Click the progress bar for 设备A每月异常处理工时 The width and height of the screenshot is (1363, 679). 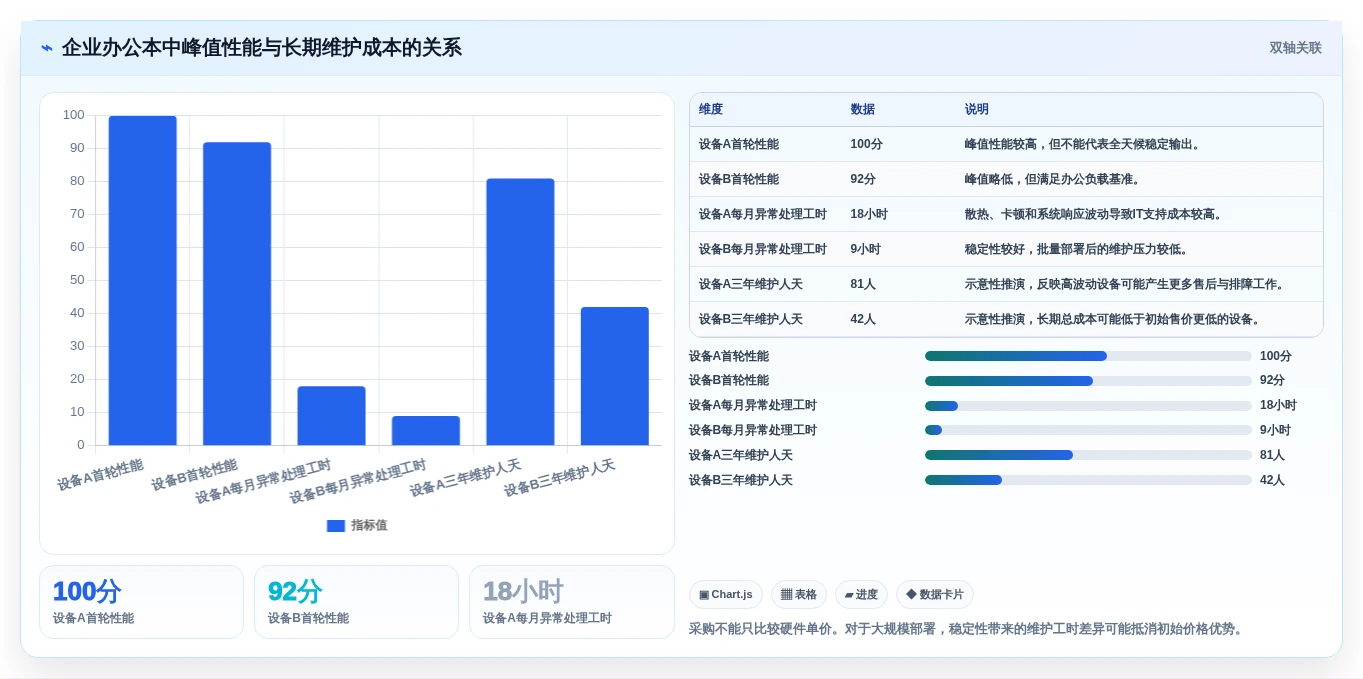tap(1088, 406)
